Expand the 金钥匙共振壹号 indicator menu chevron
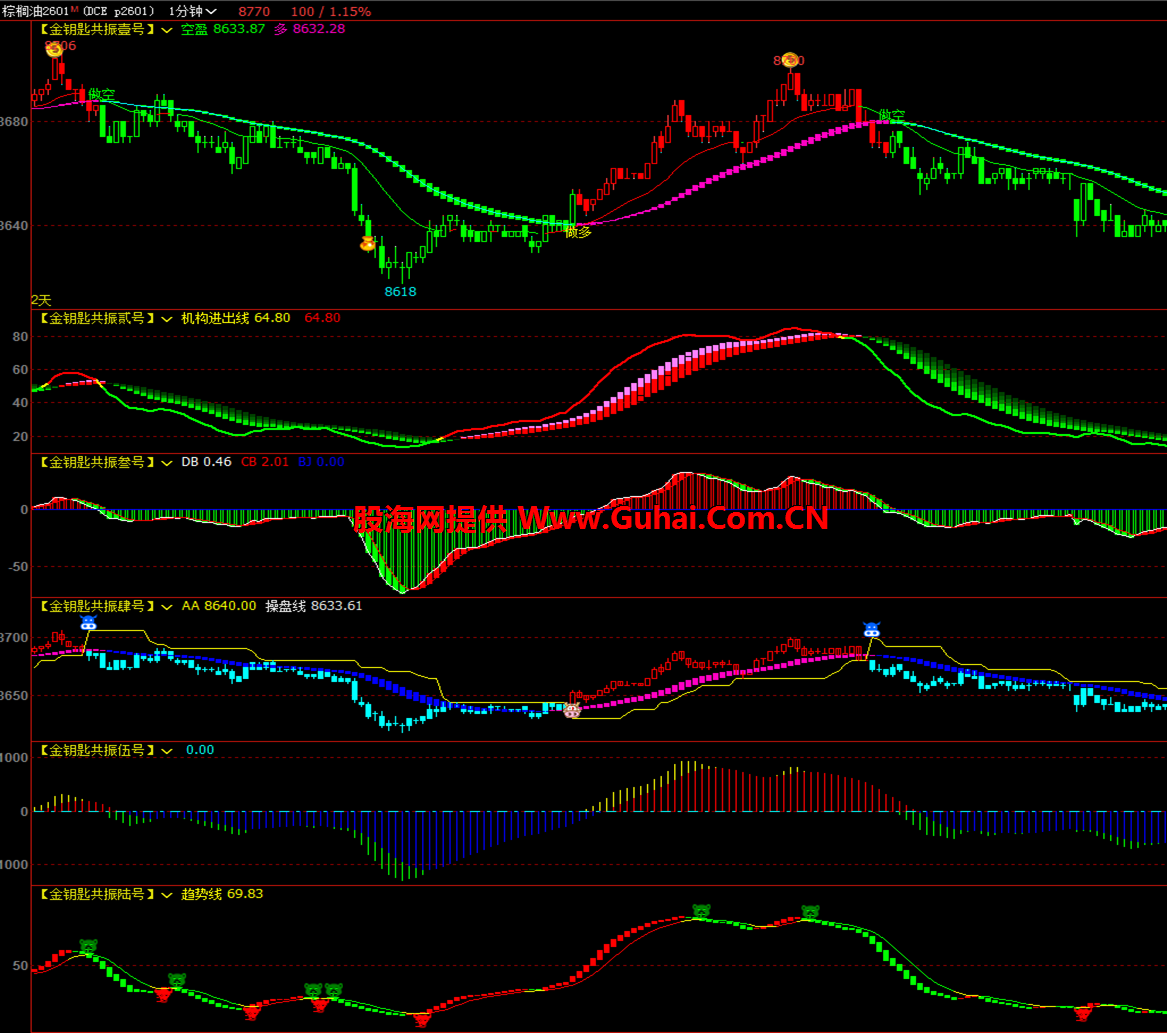This screenshot has height=1033, width=1167. point(166,30)
